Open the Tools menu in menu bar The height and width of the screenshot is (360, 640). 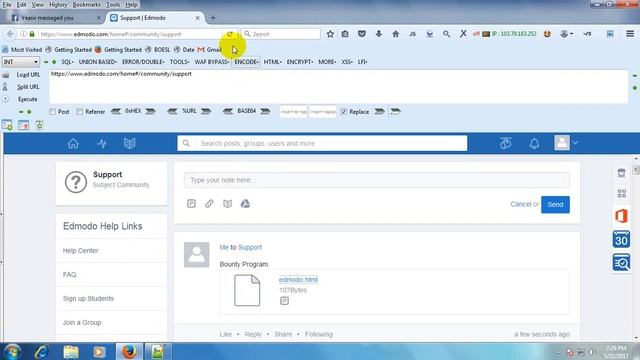[x=113, y=5]
